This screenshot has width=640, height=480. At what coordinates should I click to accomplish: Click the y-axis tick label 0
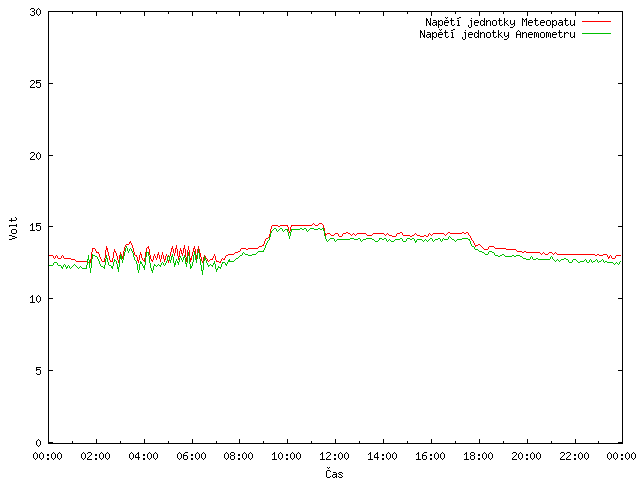click(38, 443)
